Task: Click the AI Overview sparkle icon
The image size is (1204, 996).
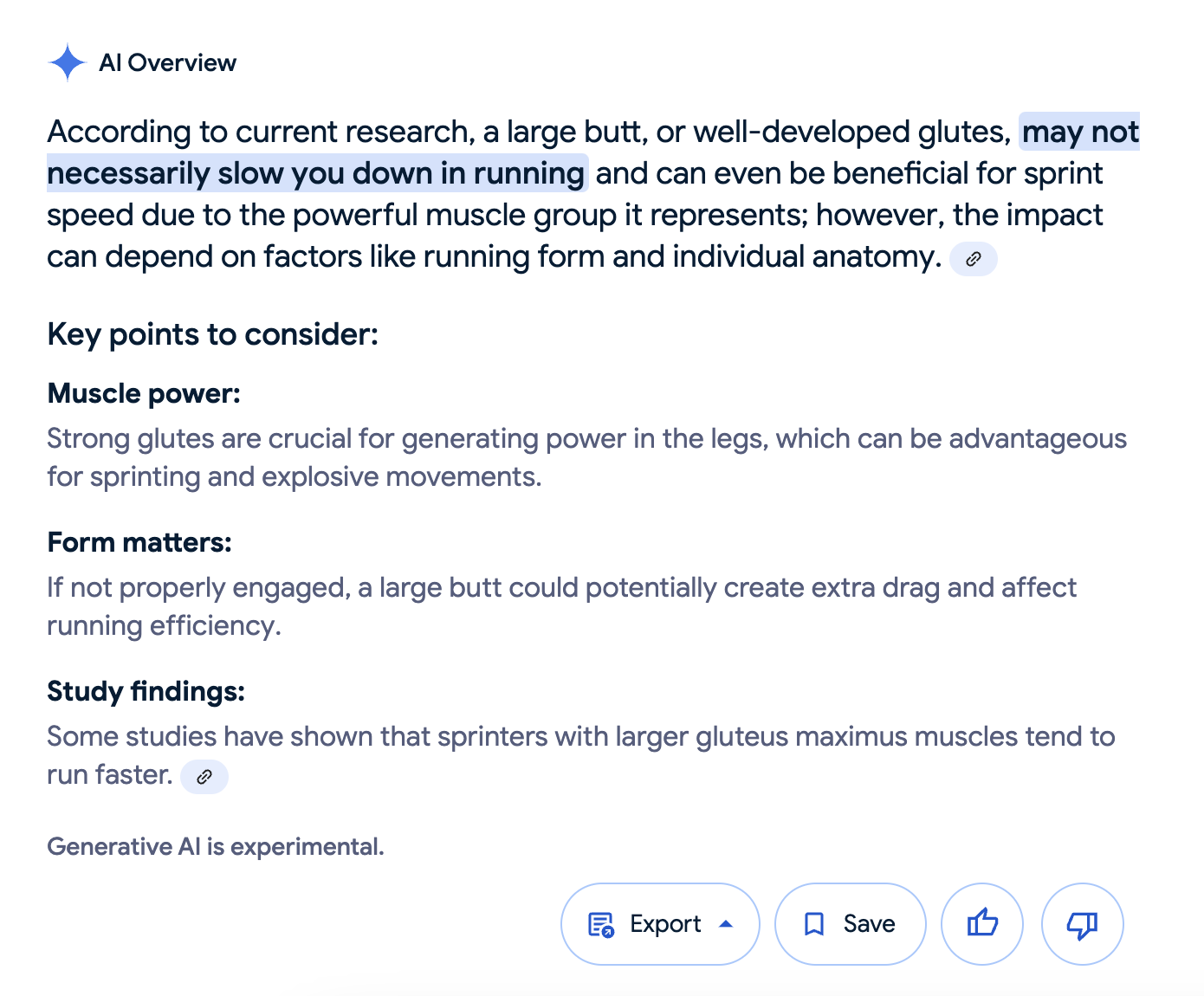Action: point(68,62)
